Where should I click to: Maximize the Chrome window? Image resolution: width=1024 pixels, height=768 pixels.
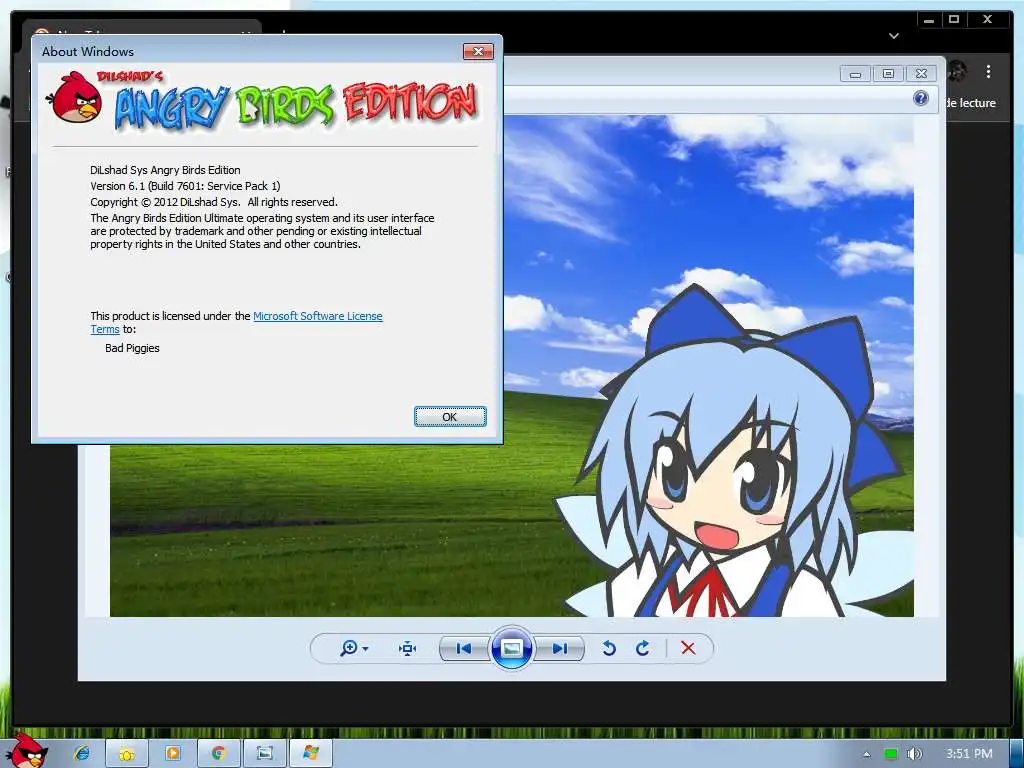coord(954,20)
